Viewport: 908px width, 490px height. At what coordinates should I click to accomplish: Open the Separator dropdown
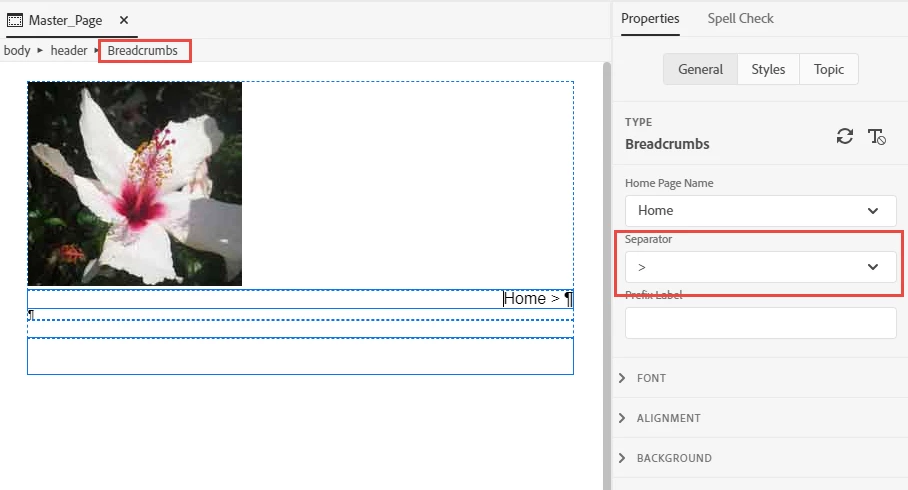click(760, 267)
